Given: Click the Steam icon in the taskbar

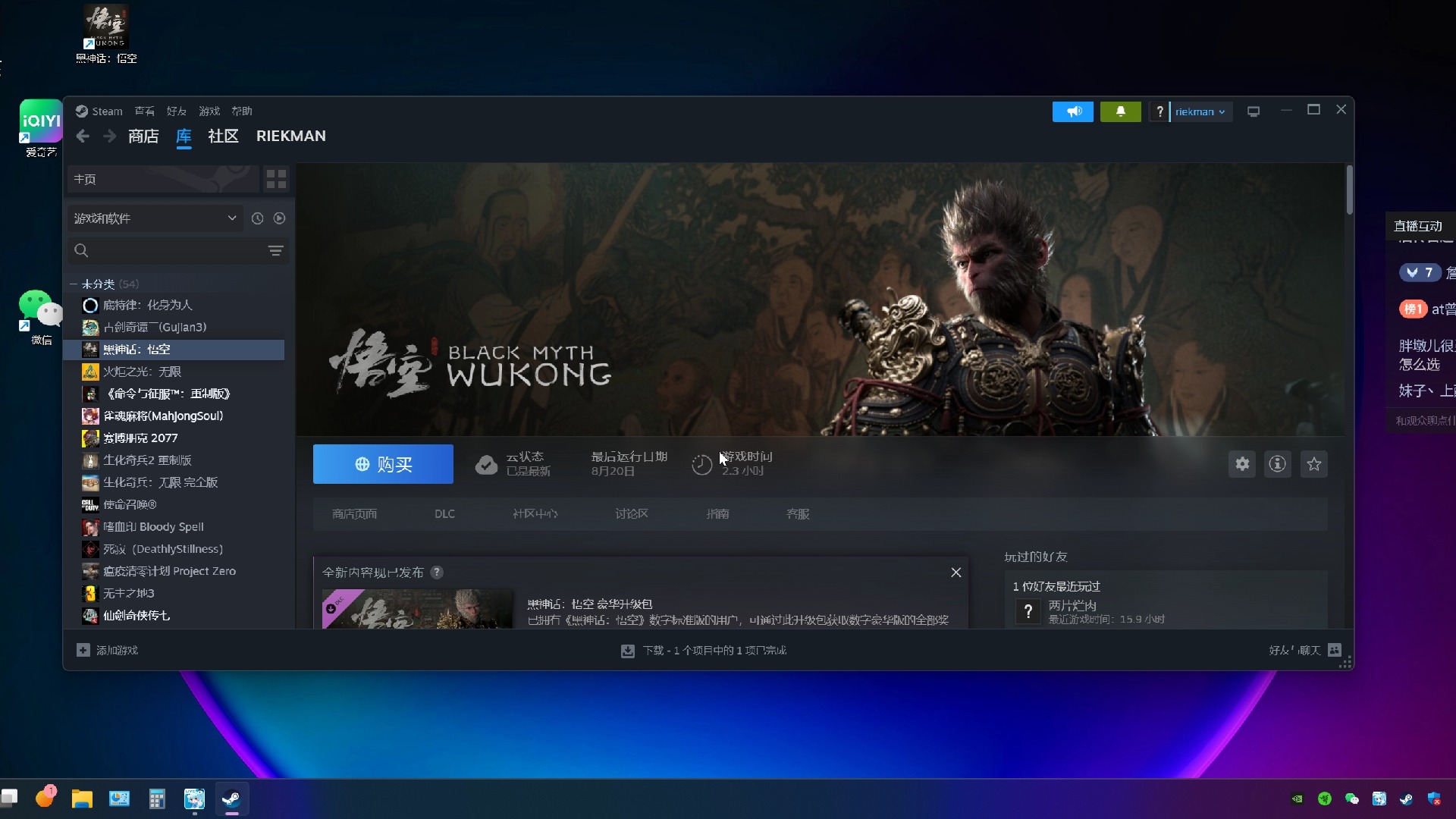Looking at the screenshot, I should point(231,799).
